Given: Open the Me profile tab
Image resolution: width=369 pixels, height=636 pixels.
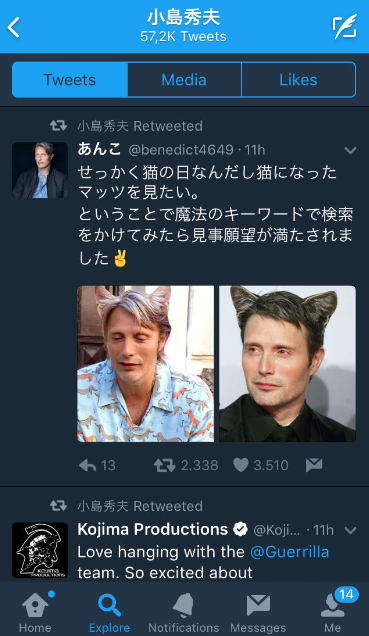Looking at the screenshot, I should (x=333, y=612).
